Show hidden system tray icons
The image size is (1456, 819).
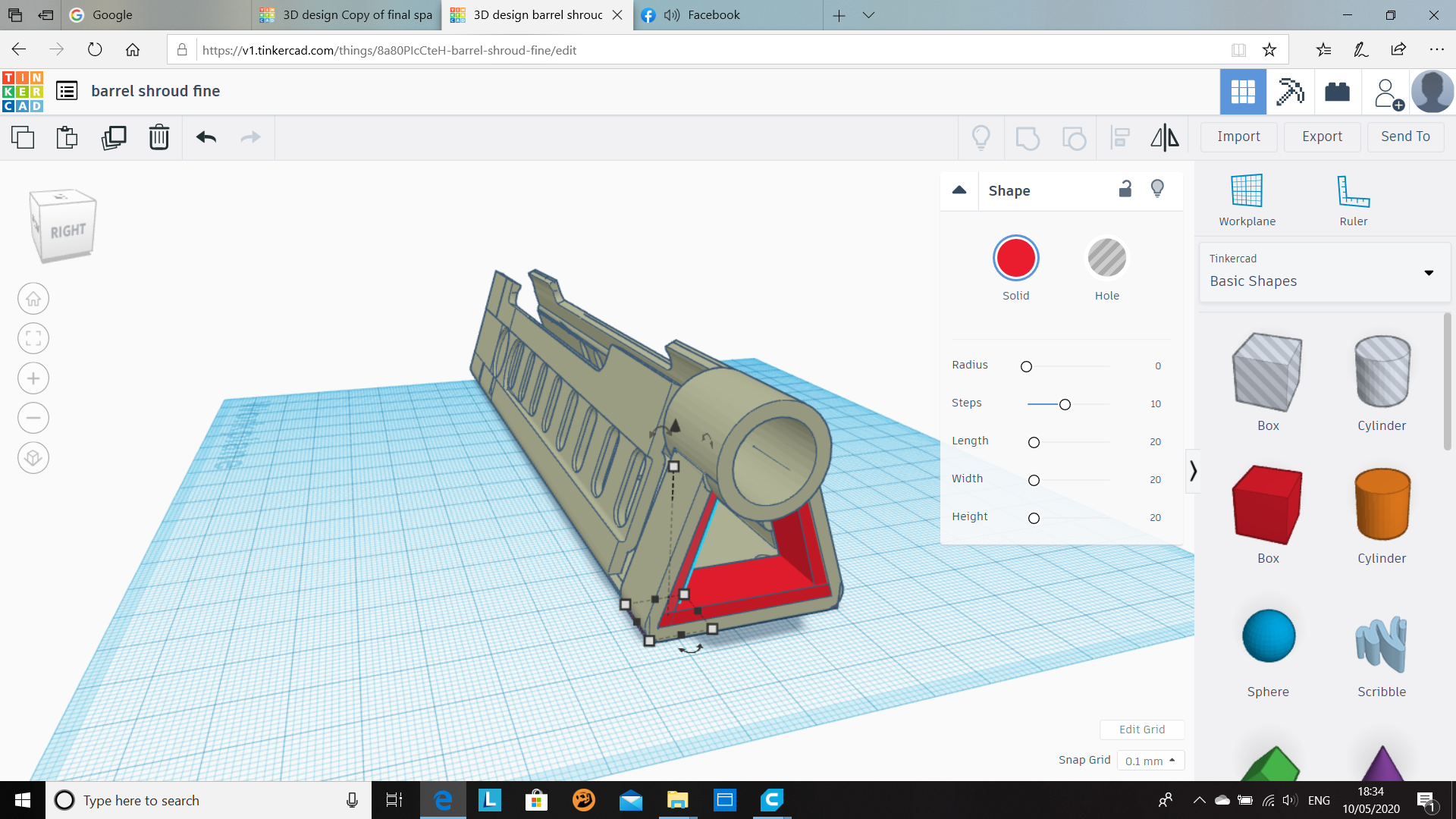click(1199, 800)
